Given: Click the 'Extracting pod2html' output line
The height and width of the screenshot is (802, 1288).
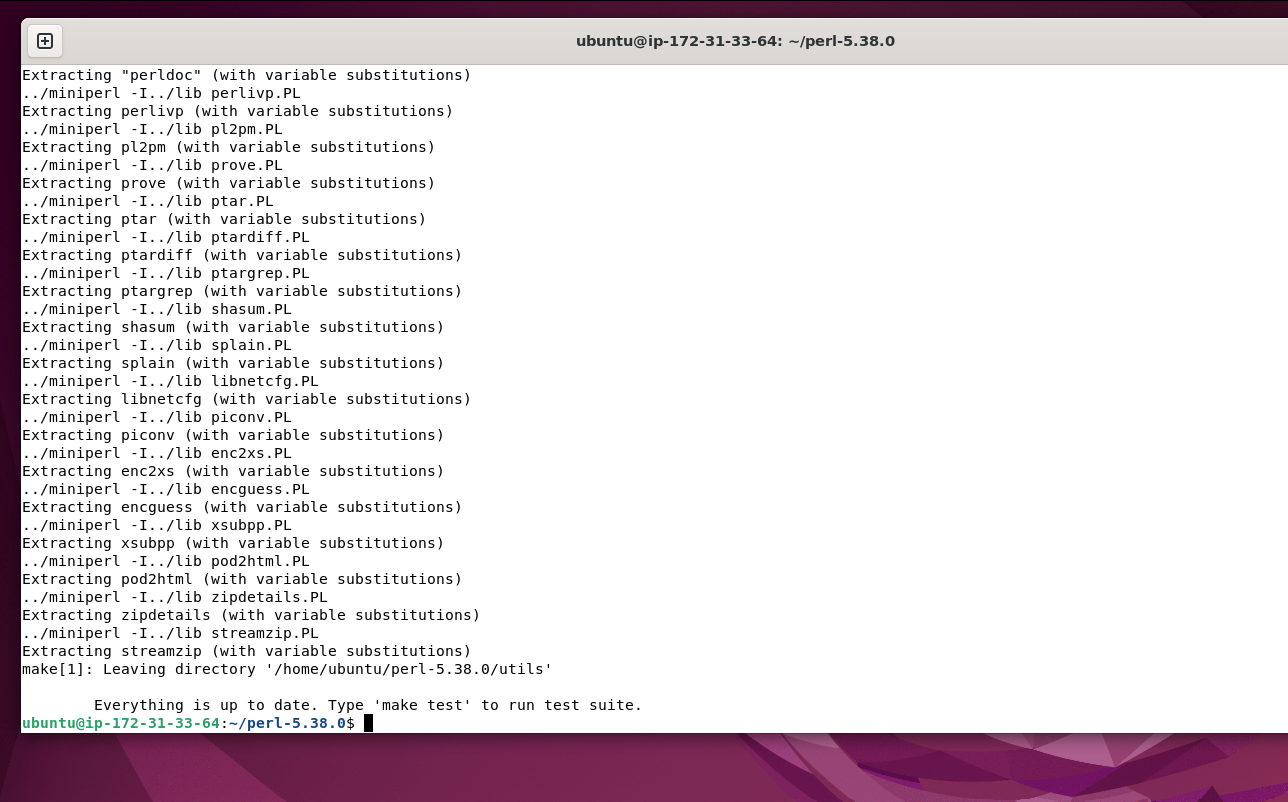Looking at the screenshot, I should pyautogui.click(x=242, y=579).
